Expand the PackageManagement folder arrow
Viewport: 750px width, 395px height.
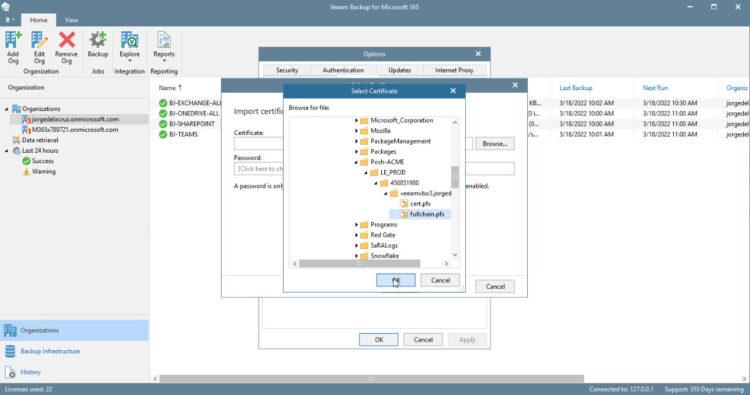[356, 141]
